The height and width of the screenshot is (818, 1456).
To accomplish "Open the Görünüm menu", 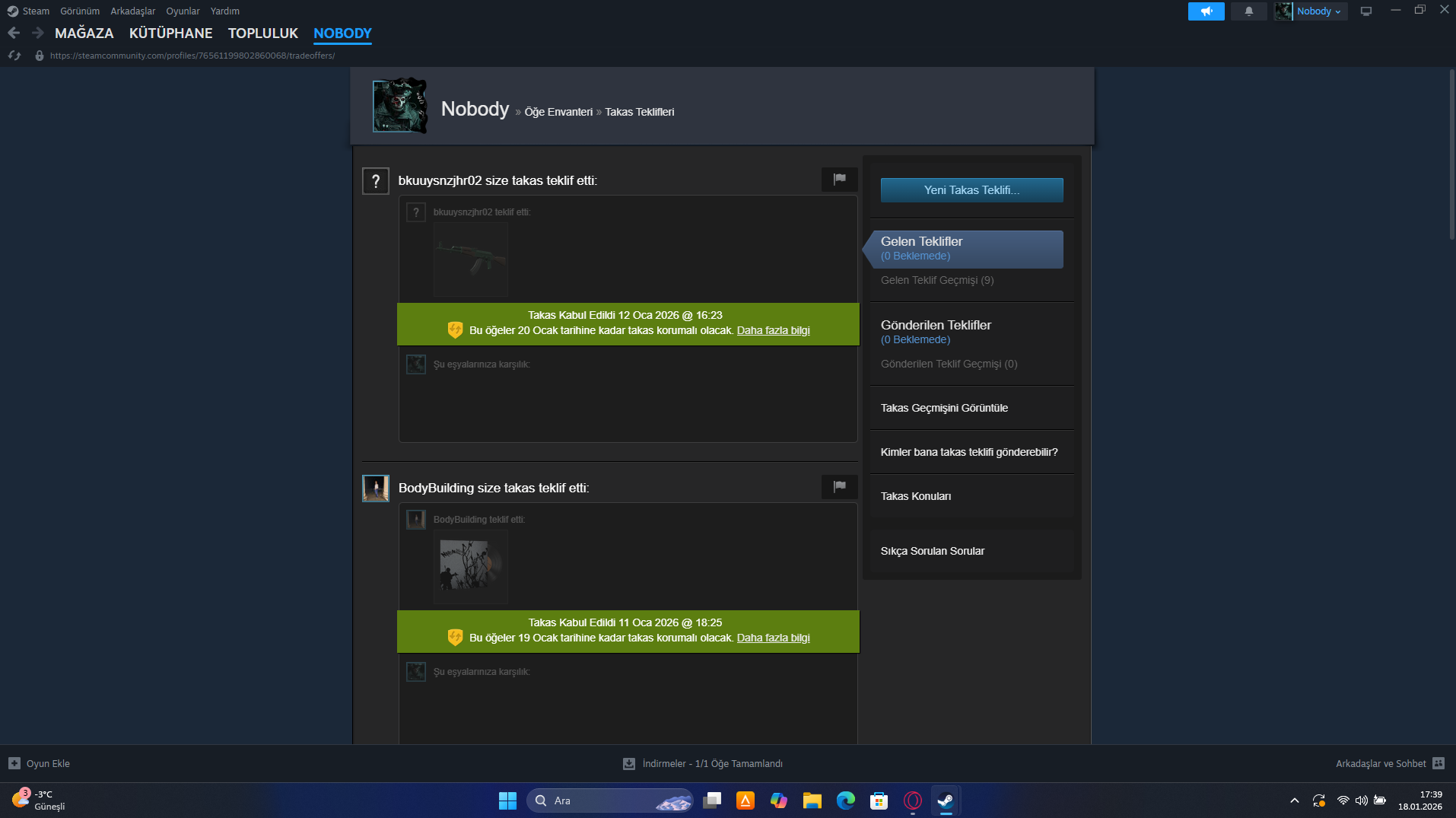I will pyautogui.click(x=80, y=11).
